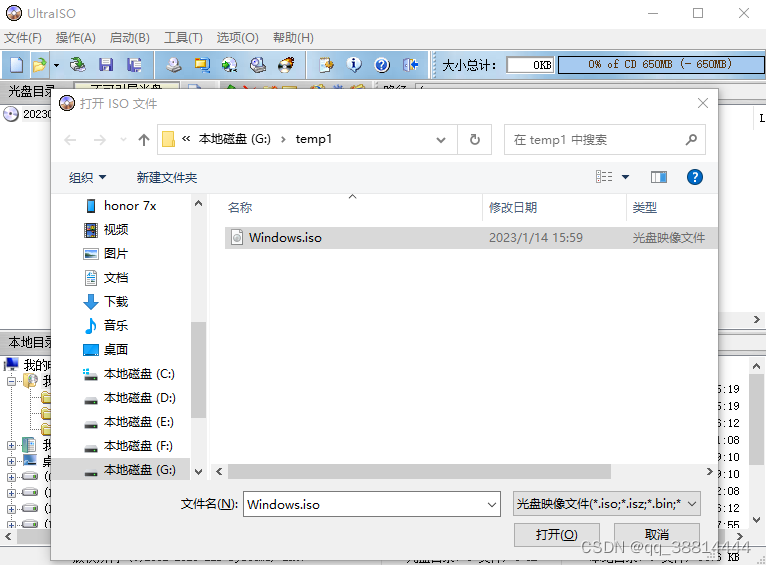
Task: Click the back arrow in the dialog
Action: click(70, 140)
